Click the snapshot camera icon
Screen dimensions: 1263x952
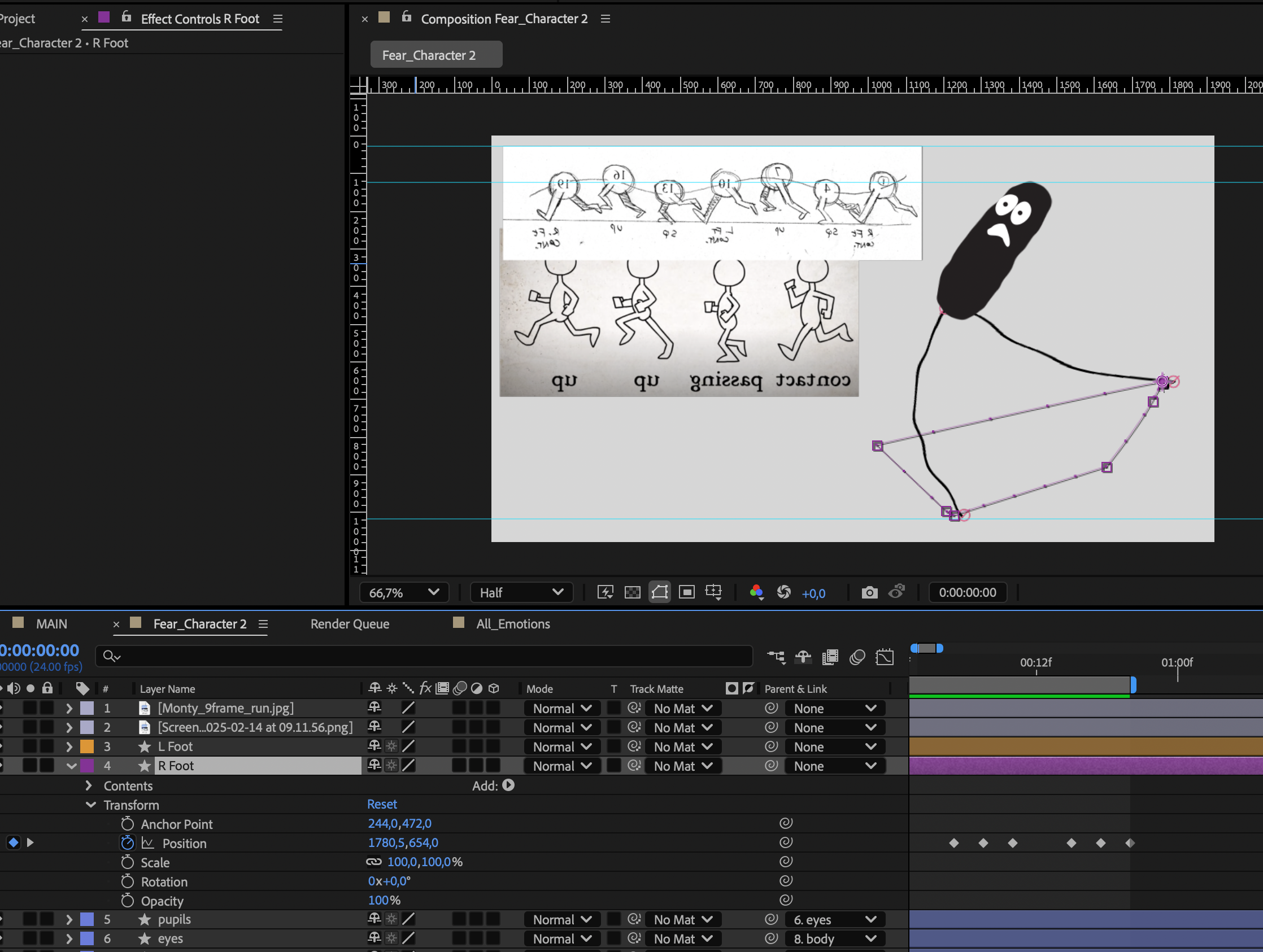point(869,592)
